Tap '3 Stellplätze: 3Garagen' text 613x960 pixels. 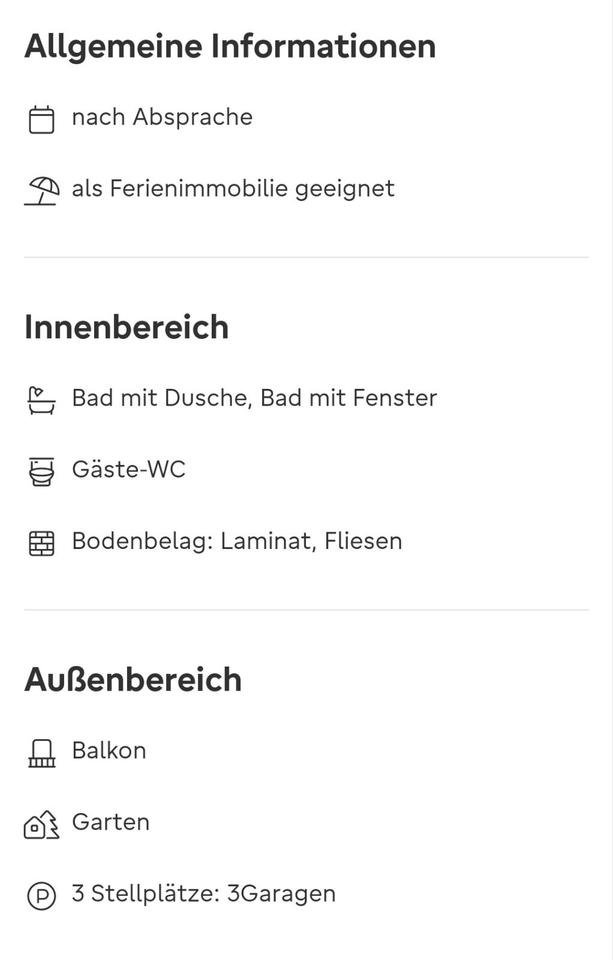pyautogui.click(x=204, y=894)
